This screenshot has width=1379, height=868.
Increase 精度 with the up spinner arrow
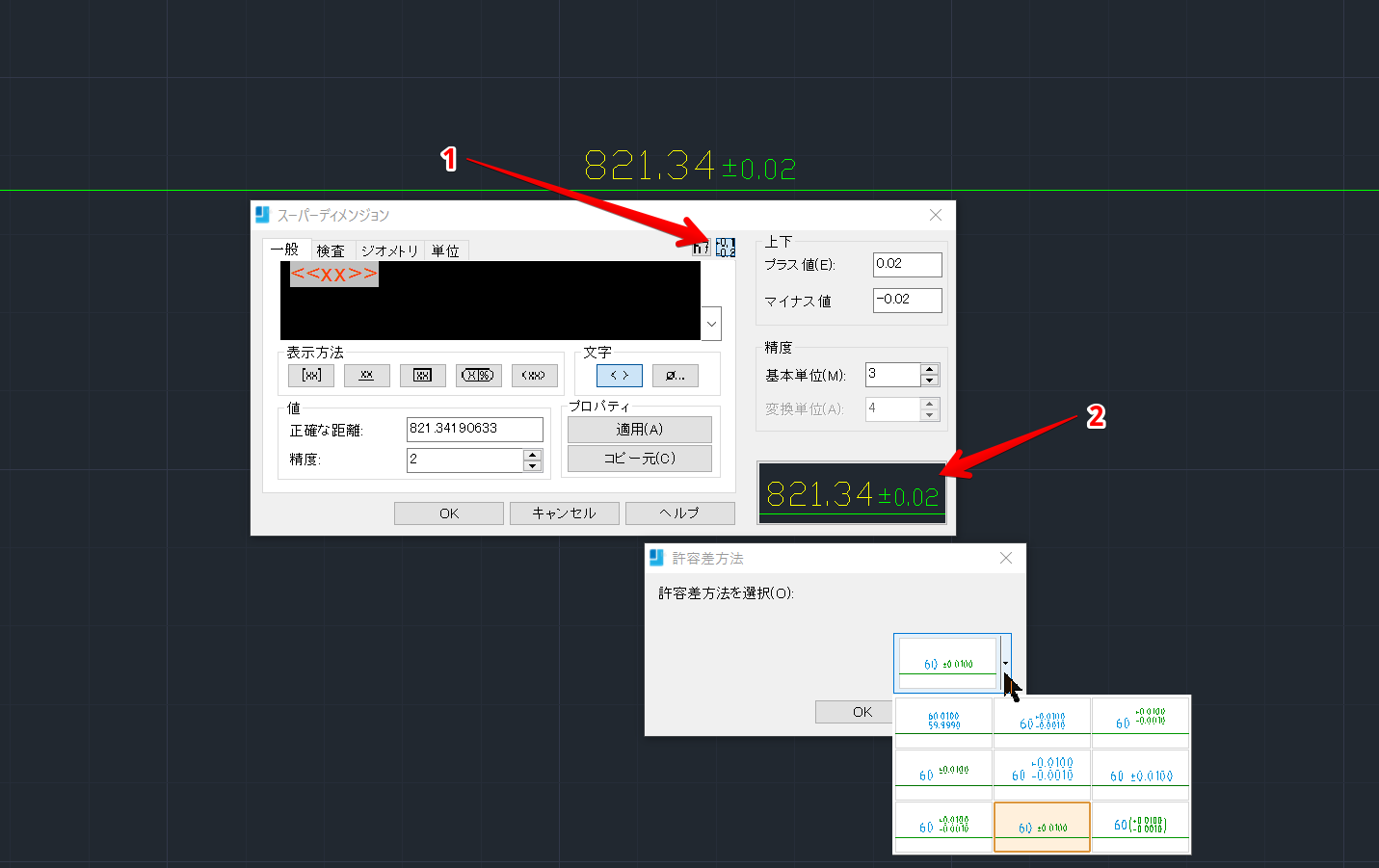533,454
